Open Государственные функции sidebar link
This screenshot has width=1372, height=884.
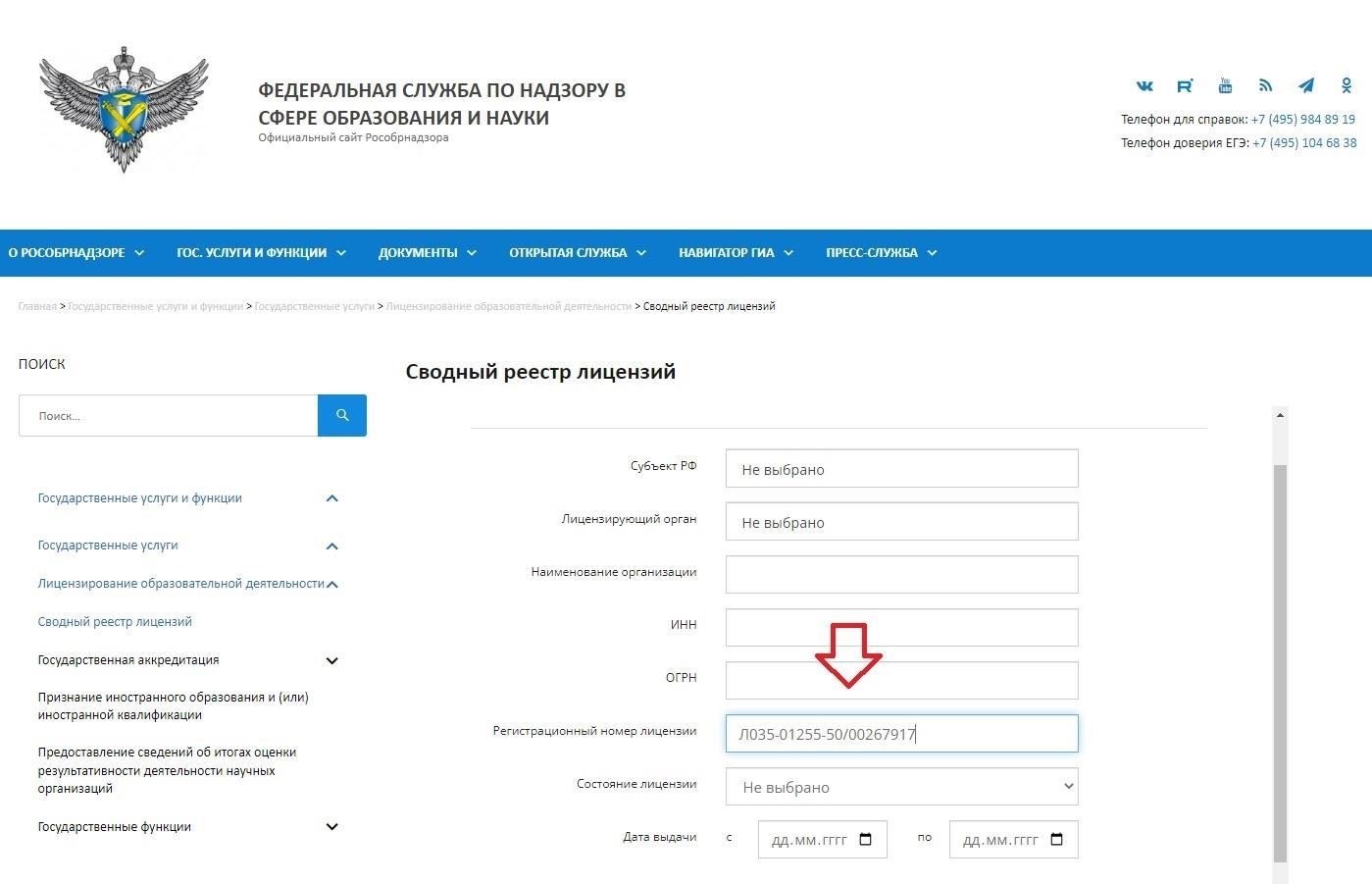pos(114,827)
